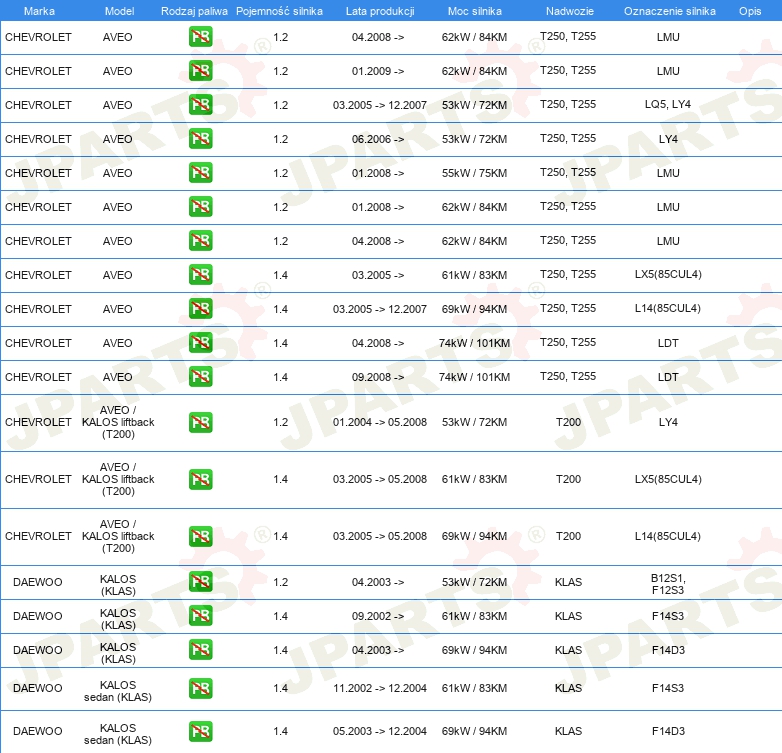Select the fuel icon of the 06.2006 Aveo row
Viewport: 782px width, 753px height.
click(x=200, y=139)
